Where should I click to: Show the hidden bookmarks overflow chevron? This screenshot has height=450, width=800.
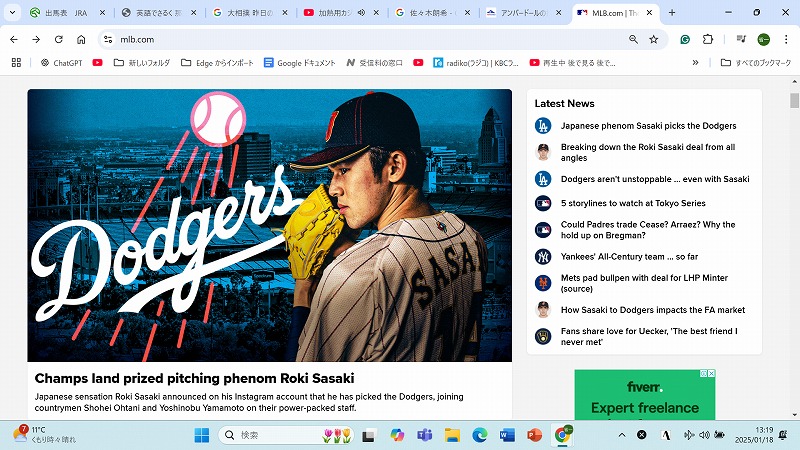click(695, 63)
